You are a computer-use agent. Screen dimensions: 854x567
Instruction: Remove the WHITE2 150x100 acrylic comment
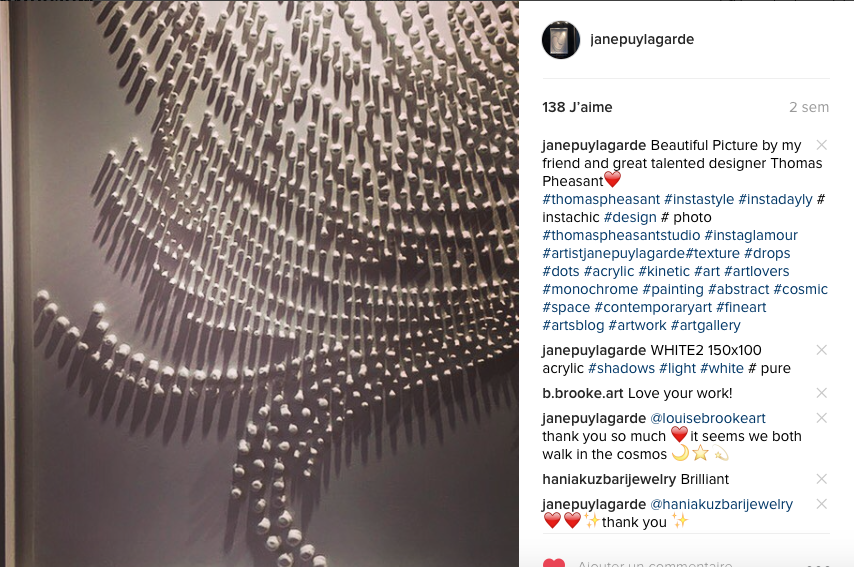821,350
